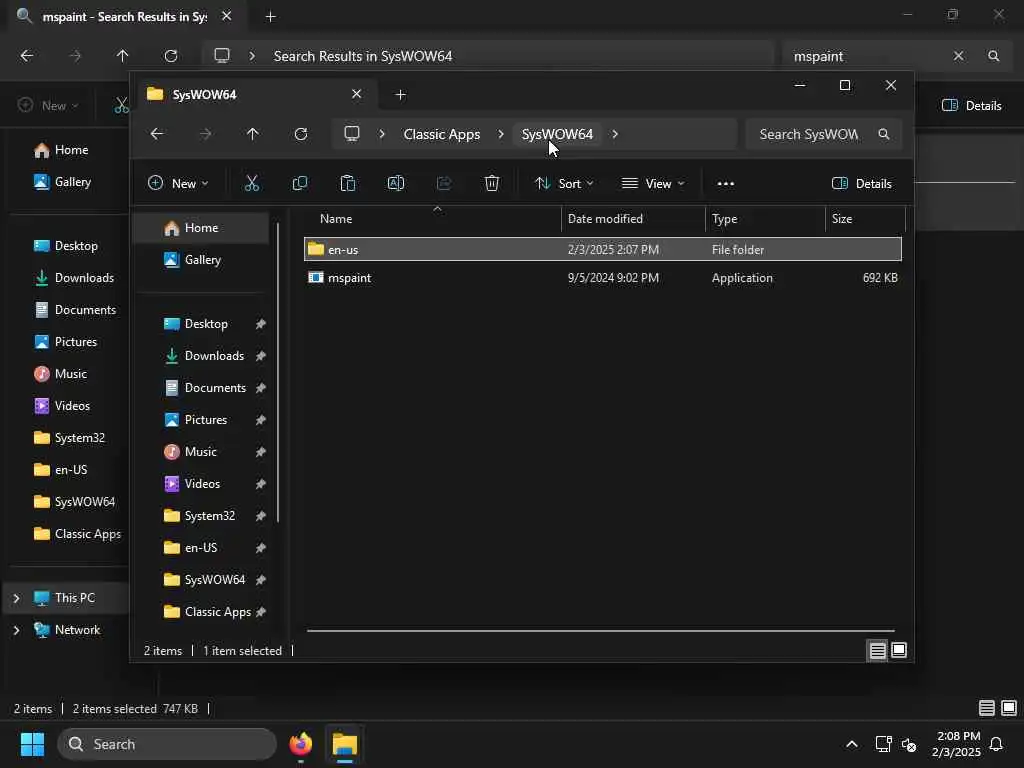The height and width of the screenshot is (768, 1024).
Task: Expand This PC in background window tree
Action: 16,598
